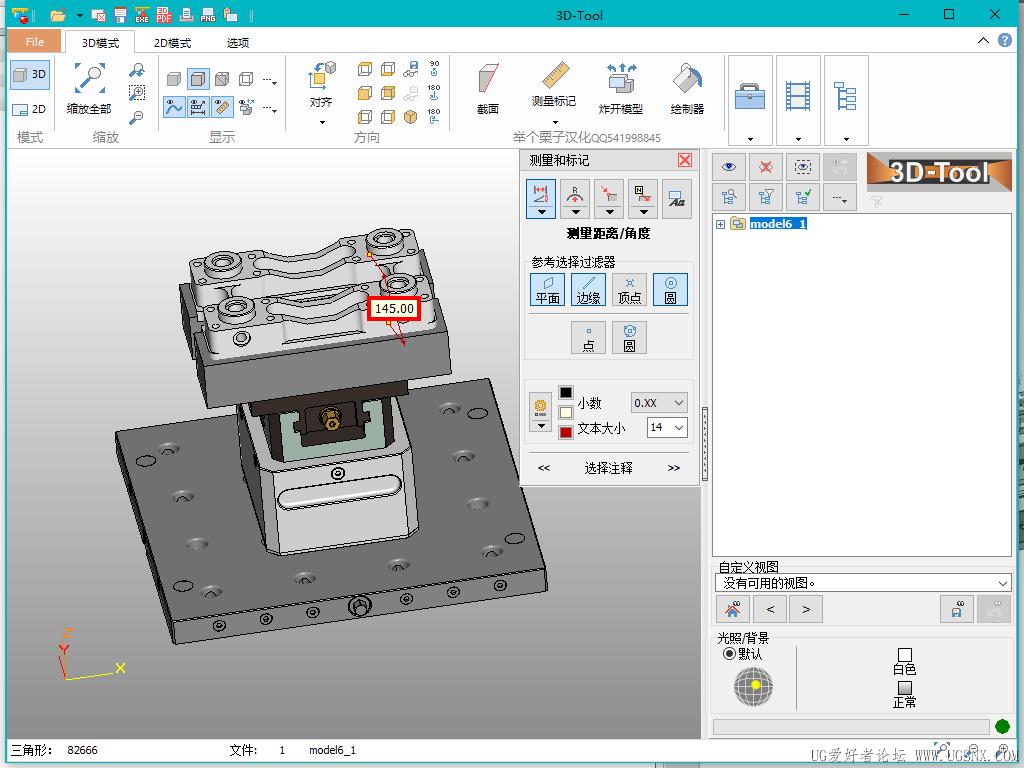
Task: Open tree structure panel dropdown
Action: click(846, 139)
